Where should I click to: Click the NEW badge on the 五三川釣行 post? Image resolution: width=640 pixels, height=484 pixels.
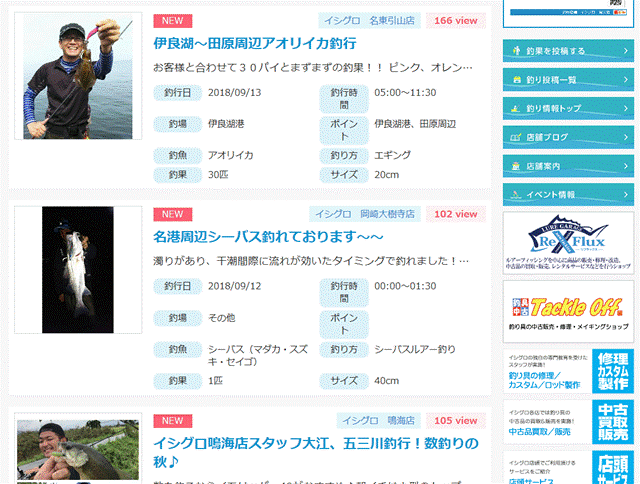click(173, 421)
